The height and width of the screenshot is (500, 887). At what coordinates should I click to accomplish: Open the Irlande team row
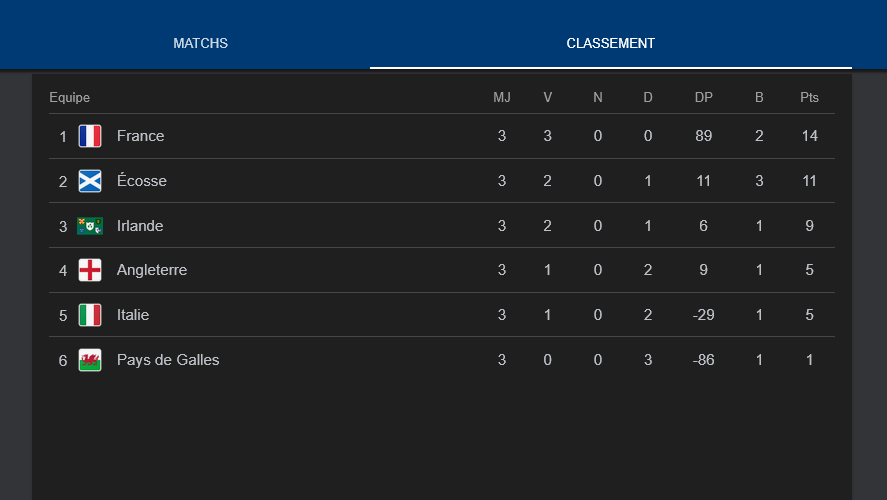point(140,226)
